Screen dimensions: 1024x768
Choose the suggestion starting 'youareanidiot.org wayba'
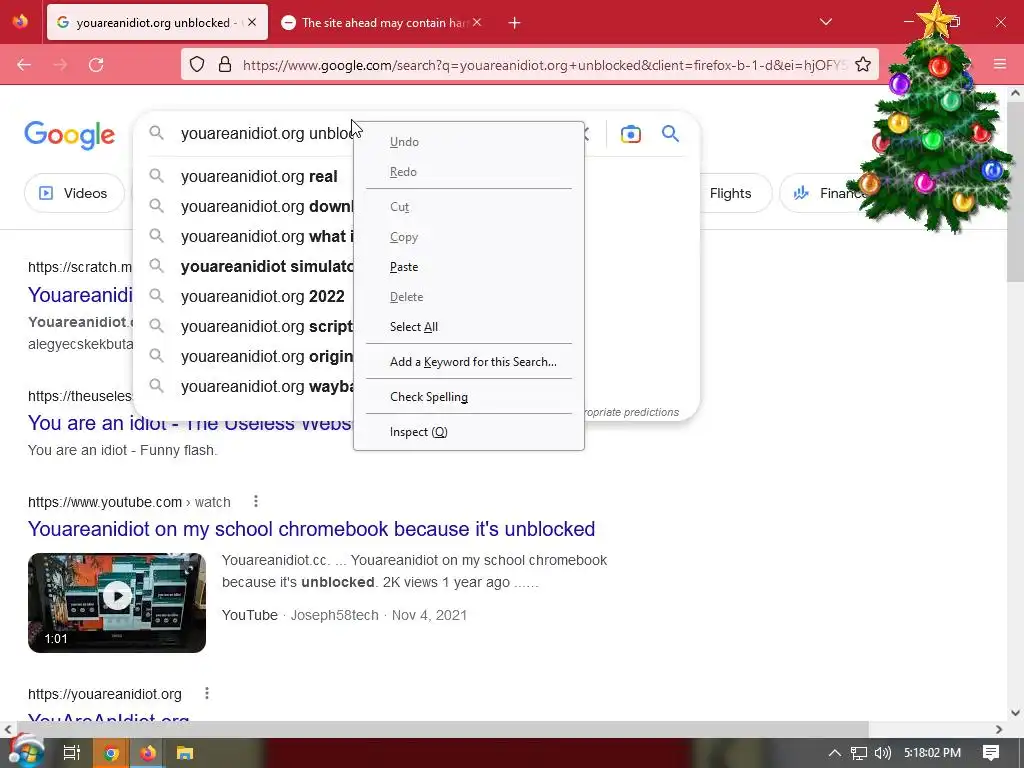pyautogui.click(x=267, y=387)
